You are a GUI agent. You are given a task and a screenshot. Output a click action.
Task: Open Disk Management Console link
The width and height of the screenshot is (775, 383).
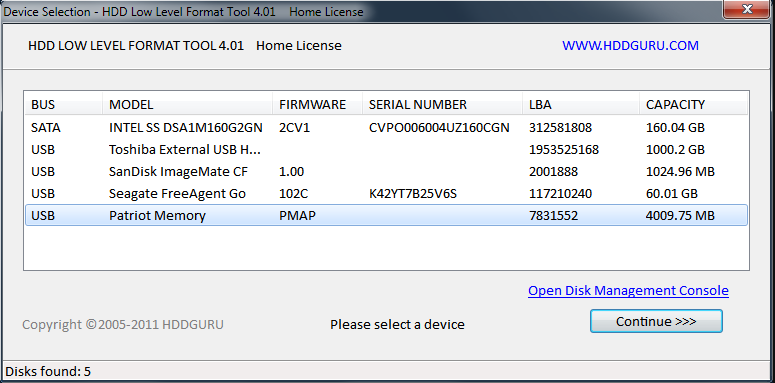coord(628,291)
